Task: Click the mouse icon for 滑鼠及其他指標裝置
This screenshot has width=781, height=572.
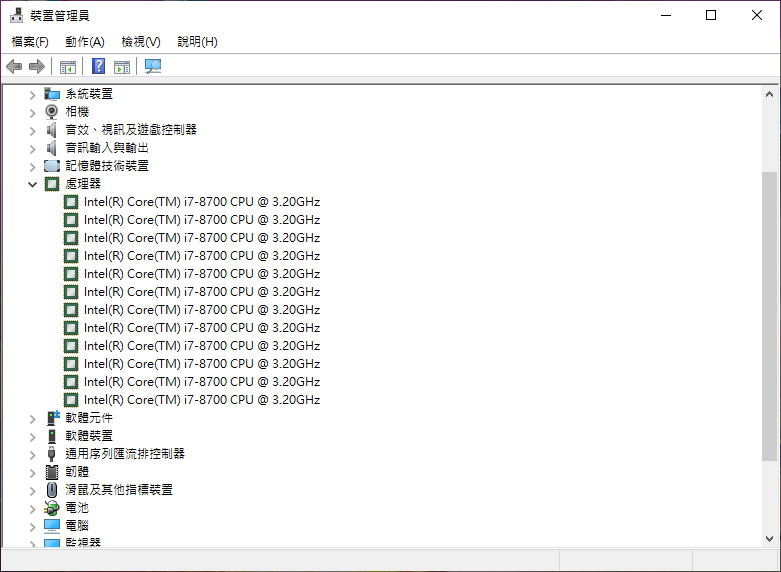Action: (x=52, y=490)
